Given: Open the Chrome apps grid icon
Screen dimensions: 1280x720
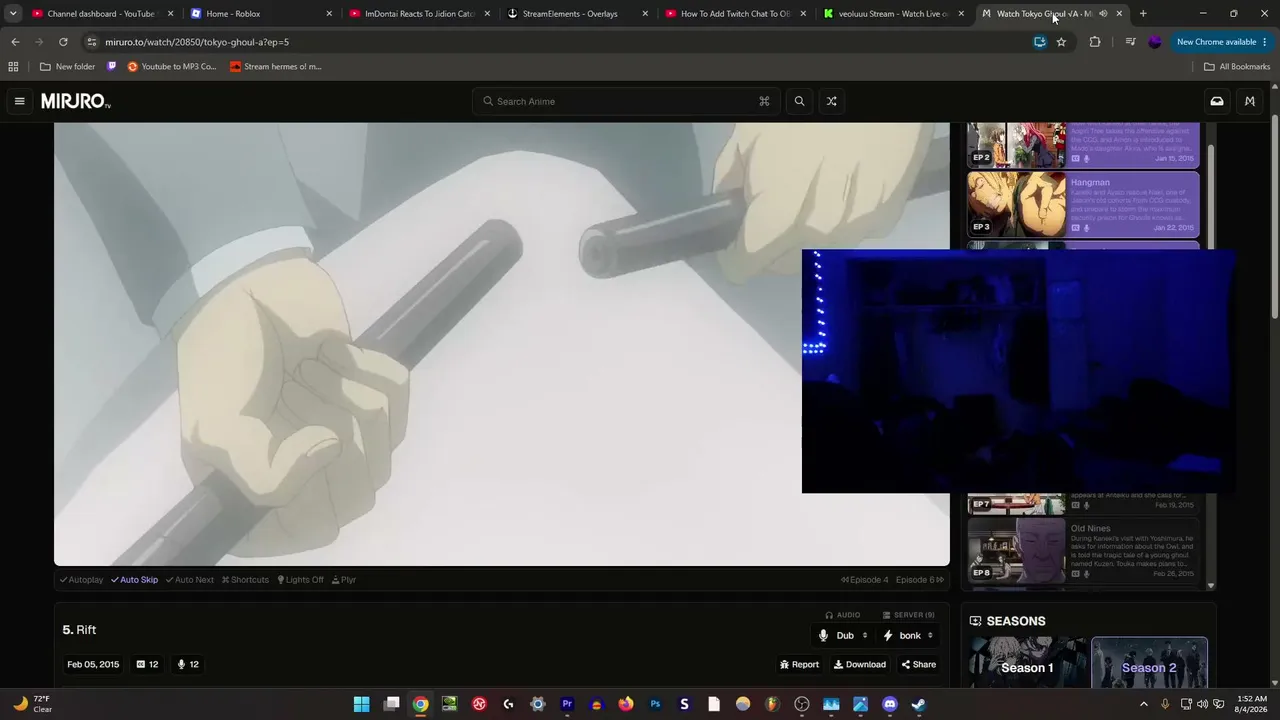Looking at the screenshot, I should [13, 67].
